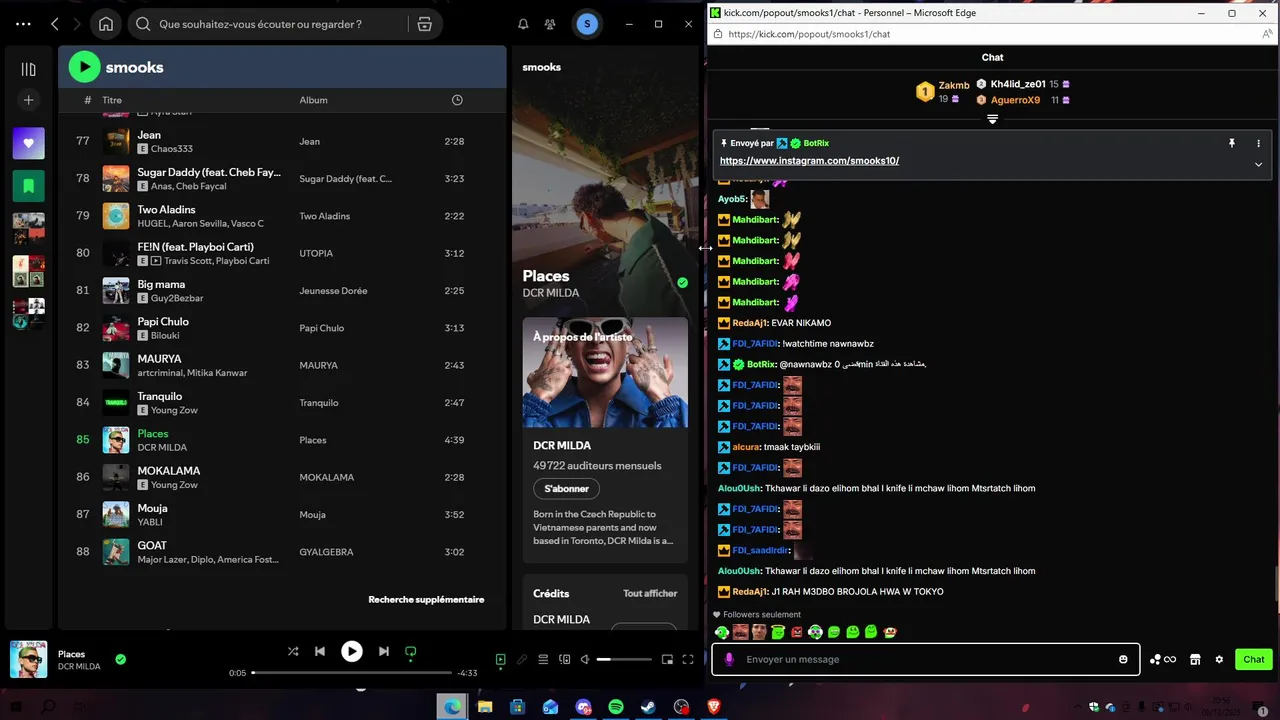Click the now-playing album art thumbnail
This screenshot has height=720, width=1280.
29,659
